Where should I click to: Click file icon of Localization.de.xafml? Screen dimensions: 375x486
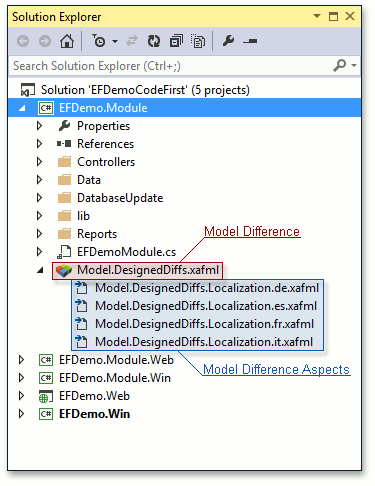coord(81,288)
